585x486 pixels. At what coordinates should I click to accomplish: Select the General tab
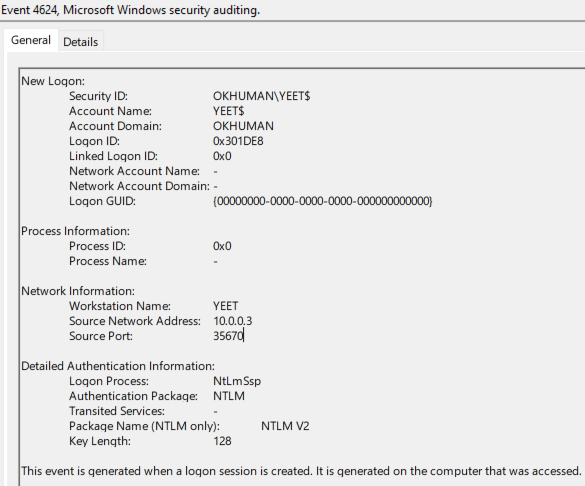31,40
